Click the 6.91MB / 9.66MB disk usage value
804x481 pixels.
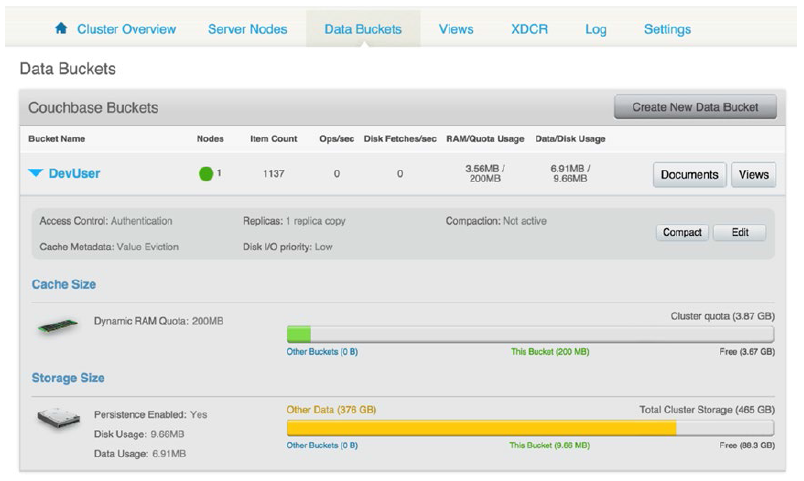[570, 173]
